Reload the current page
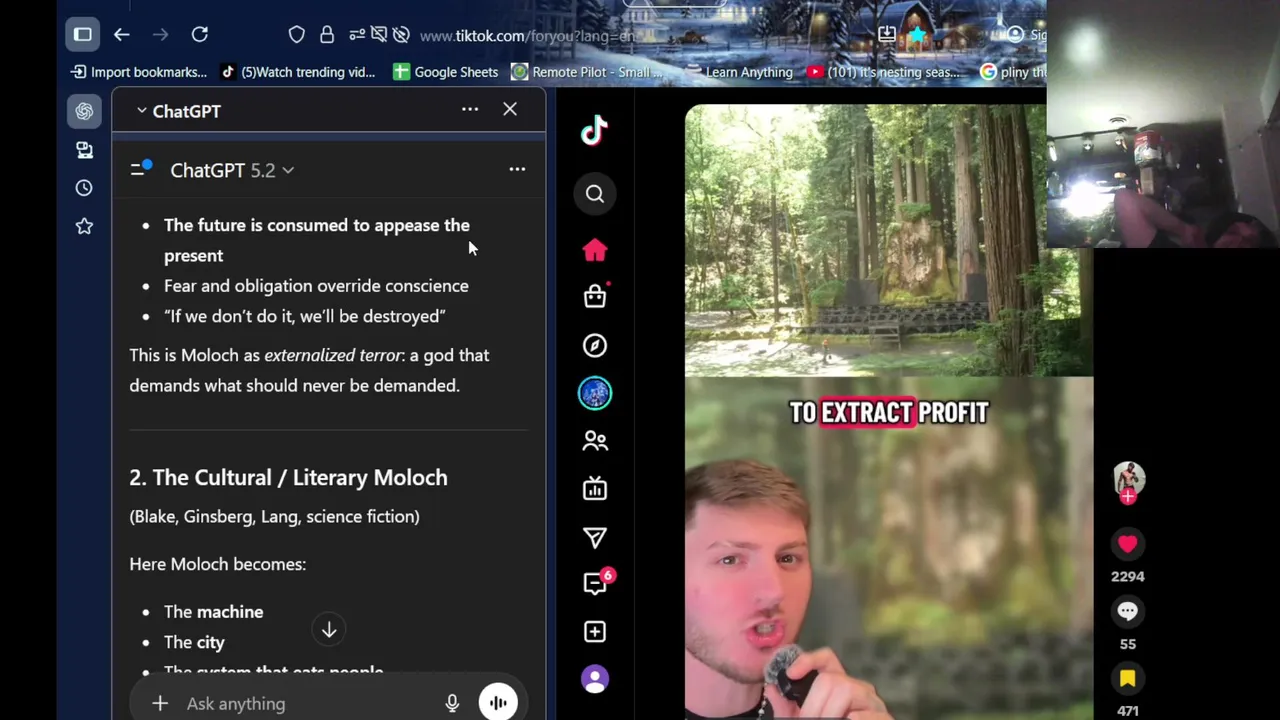 click(x=200, y=35)
